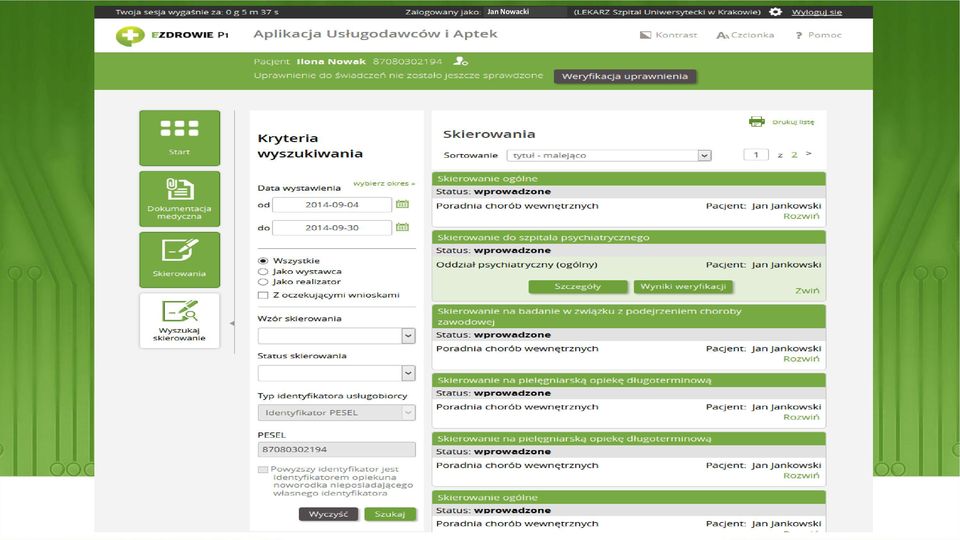This screenshot has height=540, width=960.
Task: Click the printer icon for Drukuj listę
Action: pyautogui.click(x=757, y=121)
